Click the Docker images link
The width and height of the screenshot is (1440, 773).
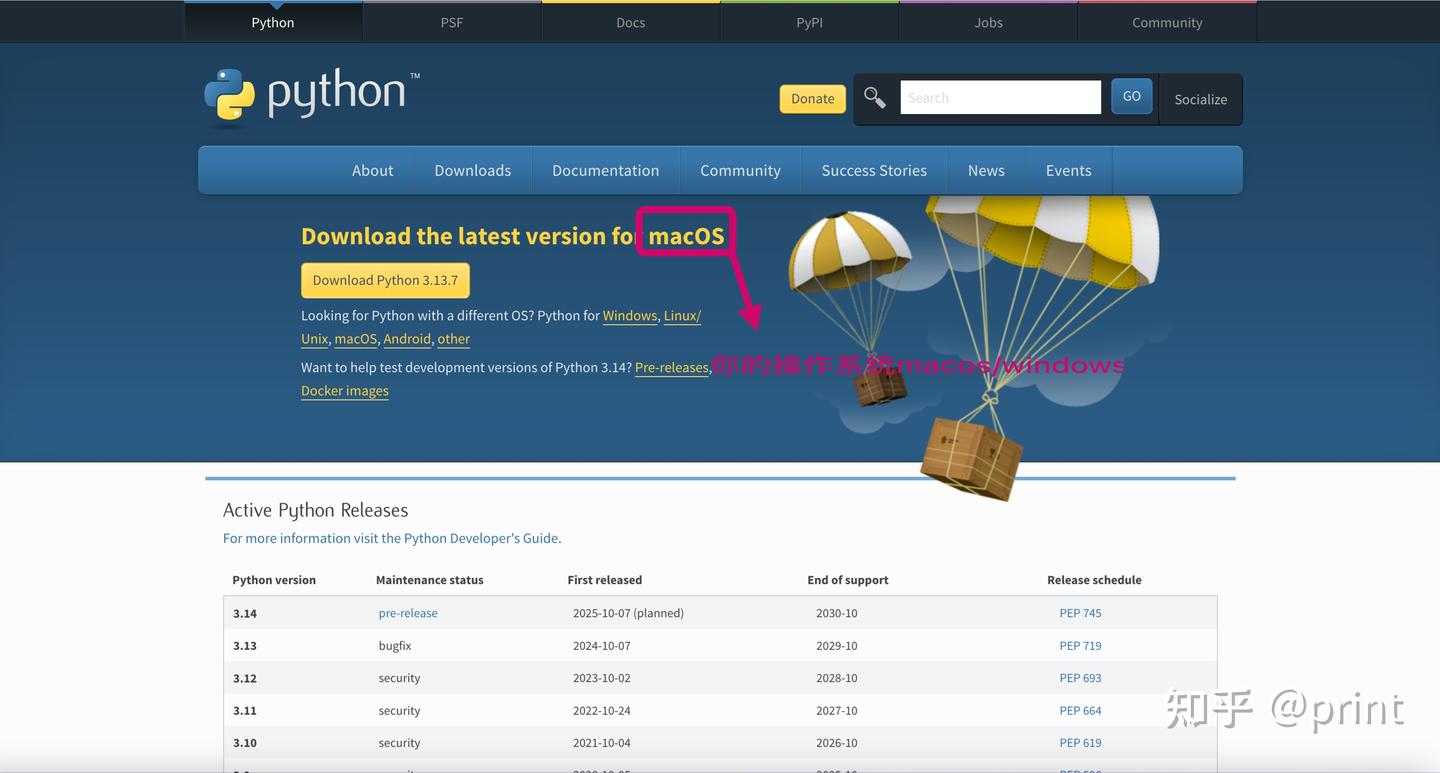click(x=344, y=390)
